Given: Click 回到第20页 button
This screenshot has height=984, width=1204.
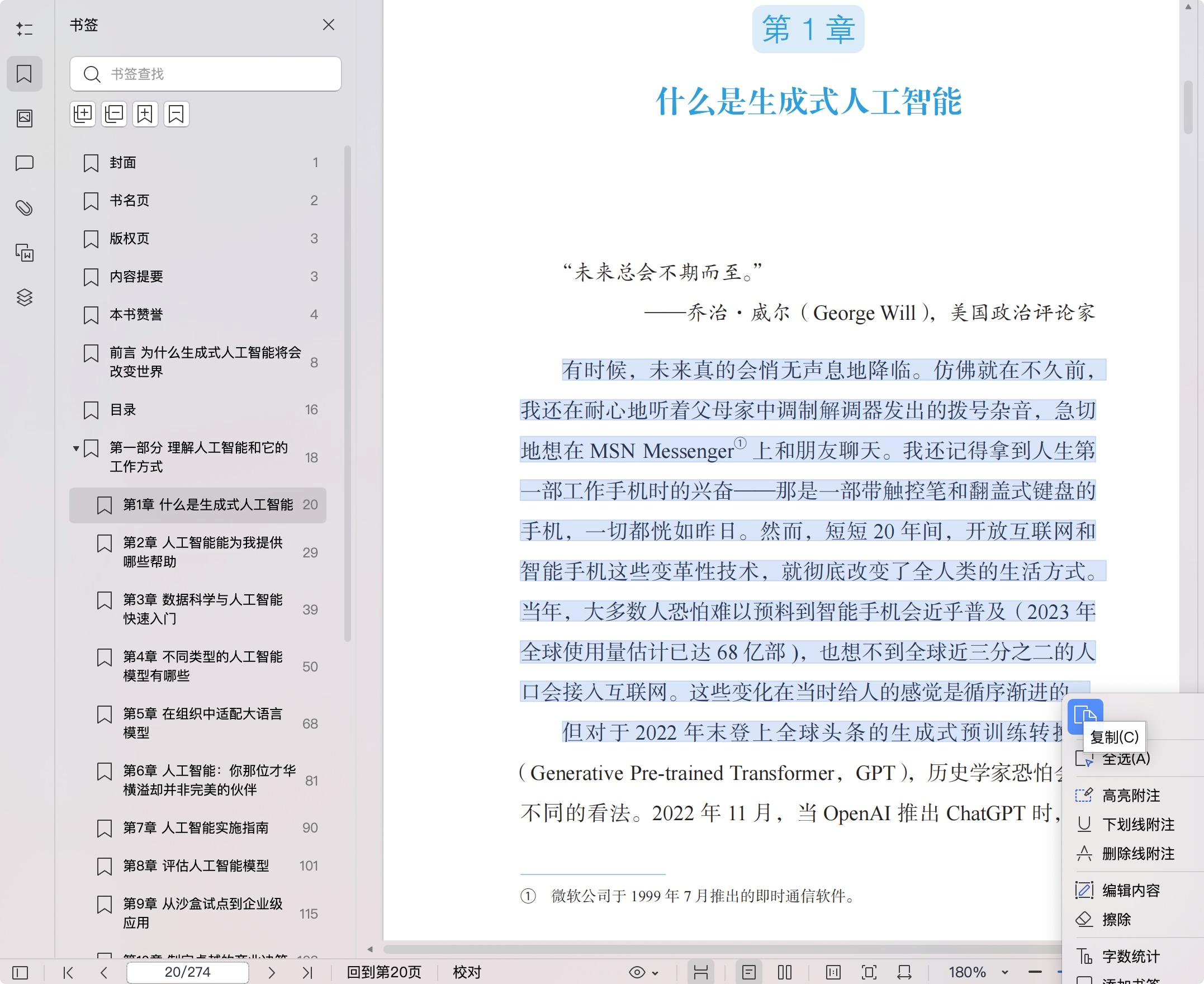Looking at the screenshot, I should pos(384,973).
